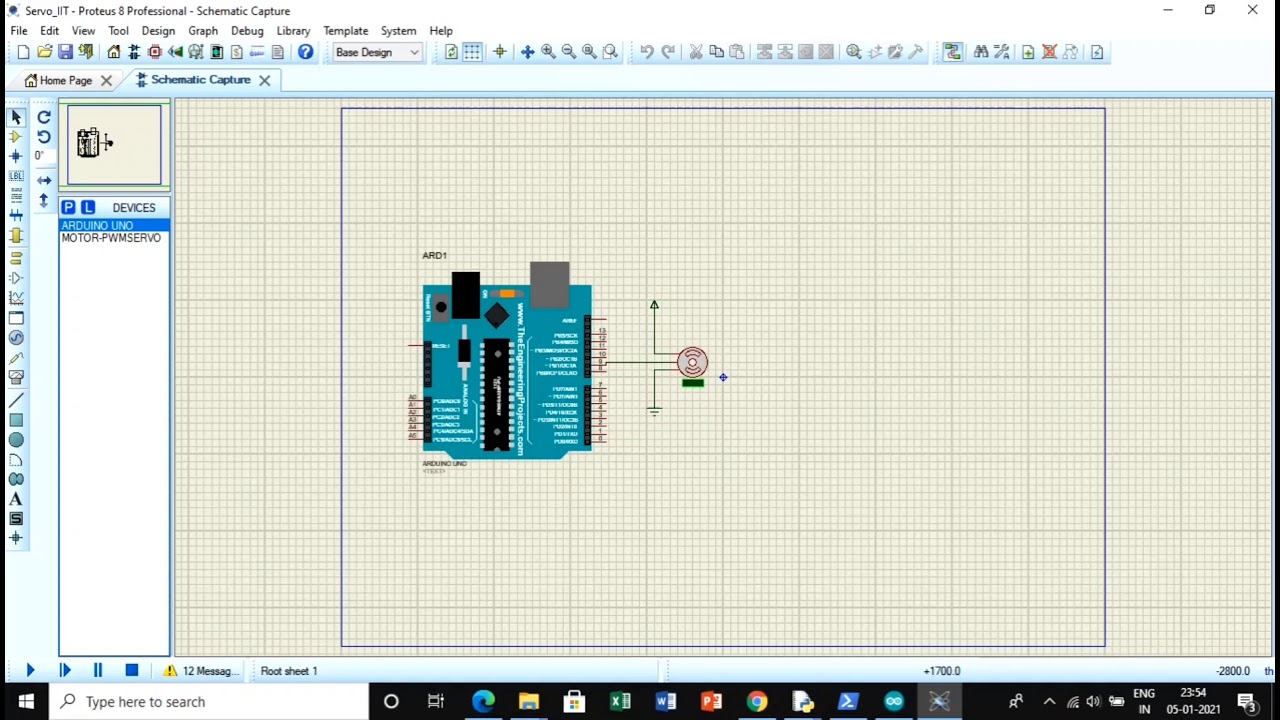Image resolution: width=1280 pixels, height=720 pixels.
Task: Open the Debug menu
Action: tap(247, 31)
